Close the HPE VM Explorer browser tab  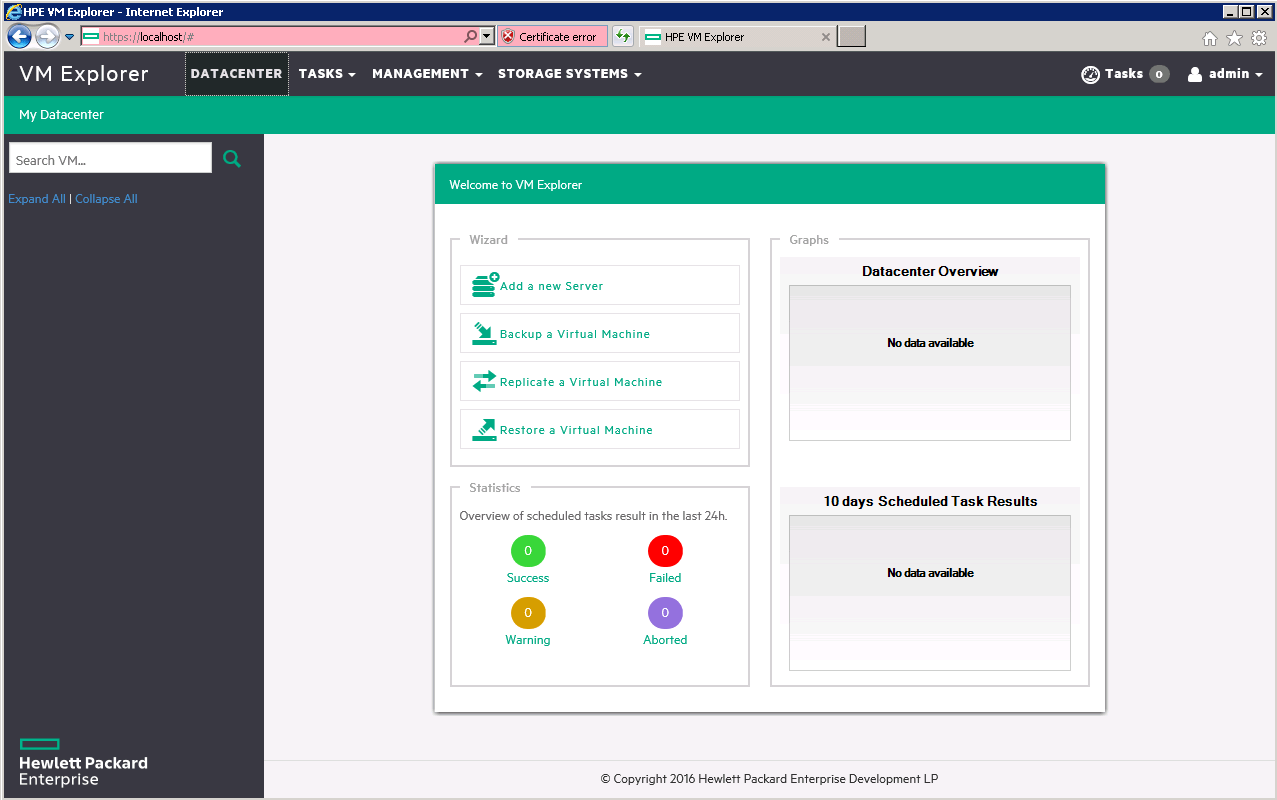coord(826,37)
